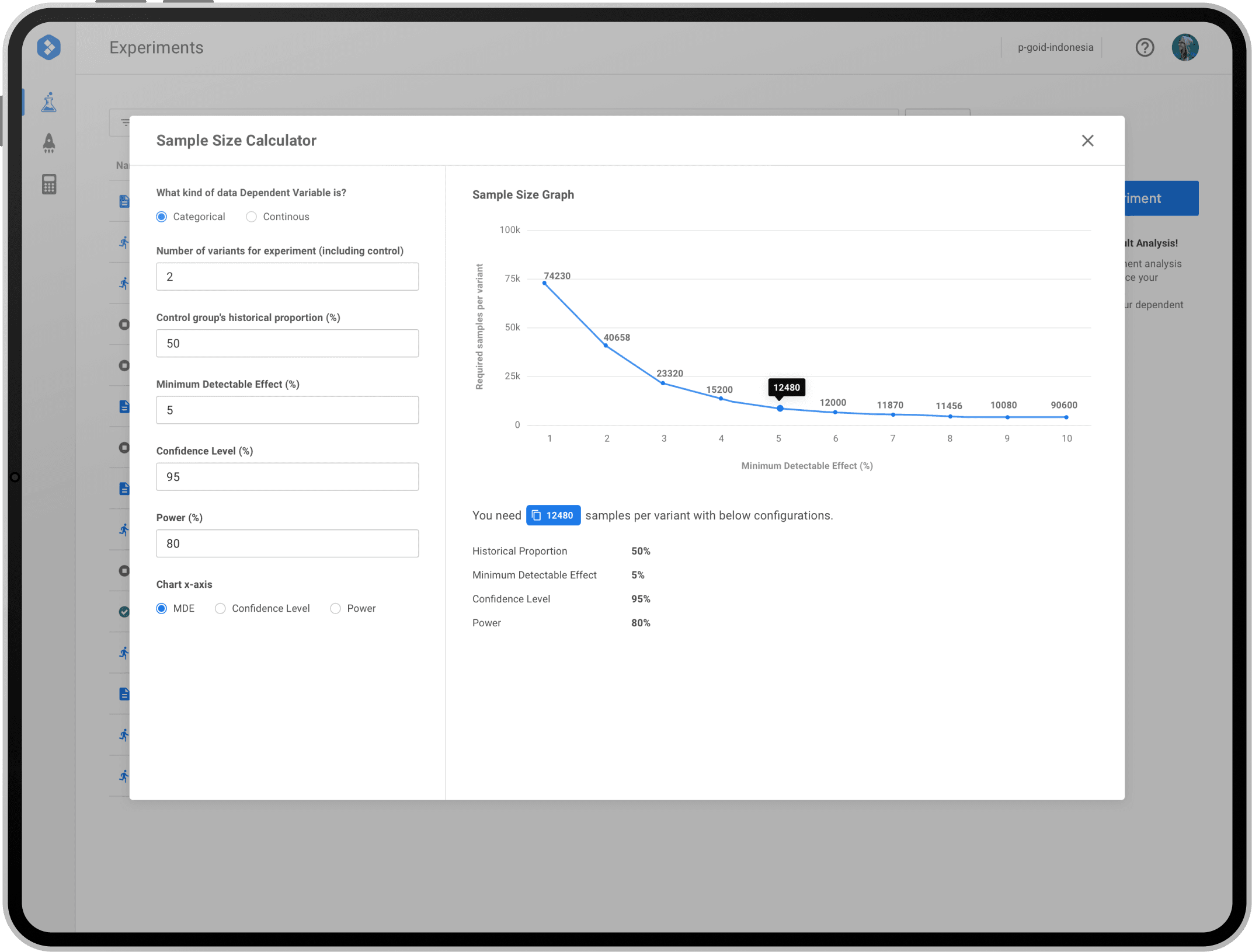Edit the Minimum Detectable Effect field
The width and height of the screenshot is (1252, 952).
point(287,410)
